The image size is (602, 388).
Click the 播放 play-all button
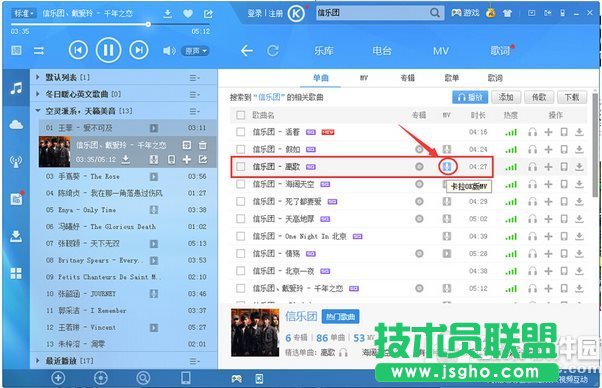coord(470,97)
